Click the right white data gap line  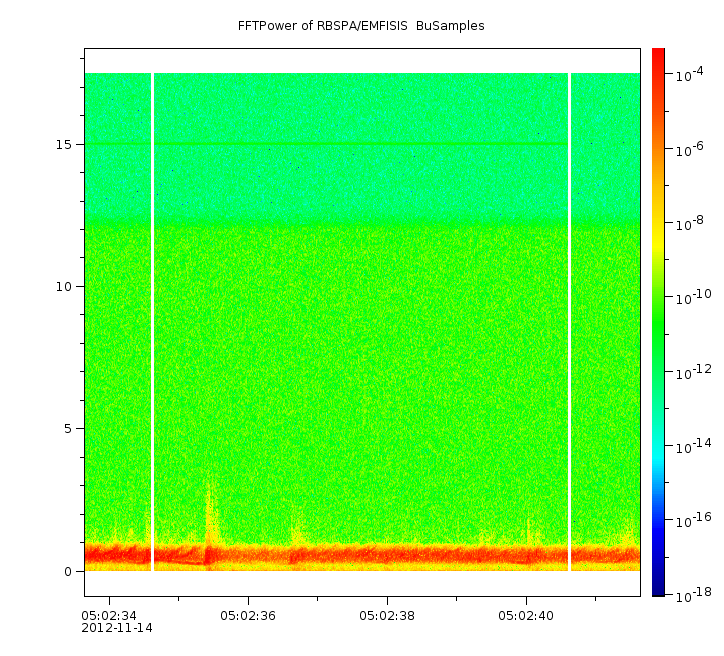click(x=569, y=320)
